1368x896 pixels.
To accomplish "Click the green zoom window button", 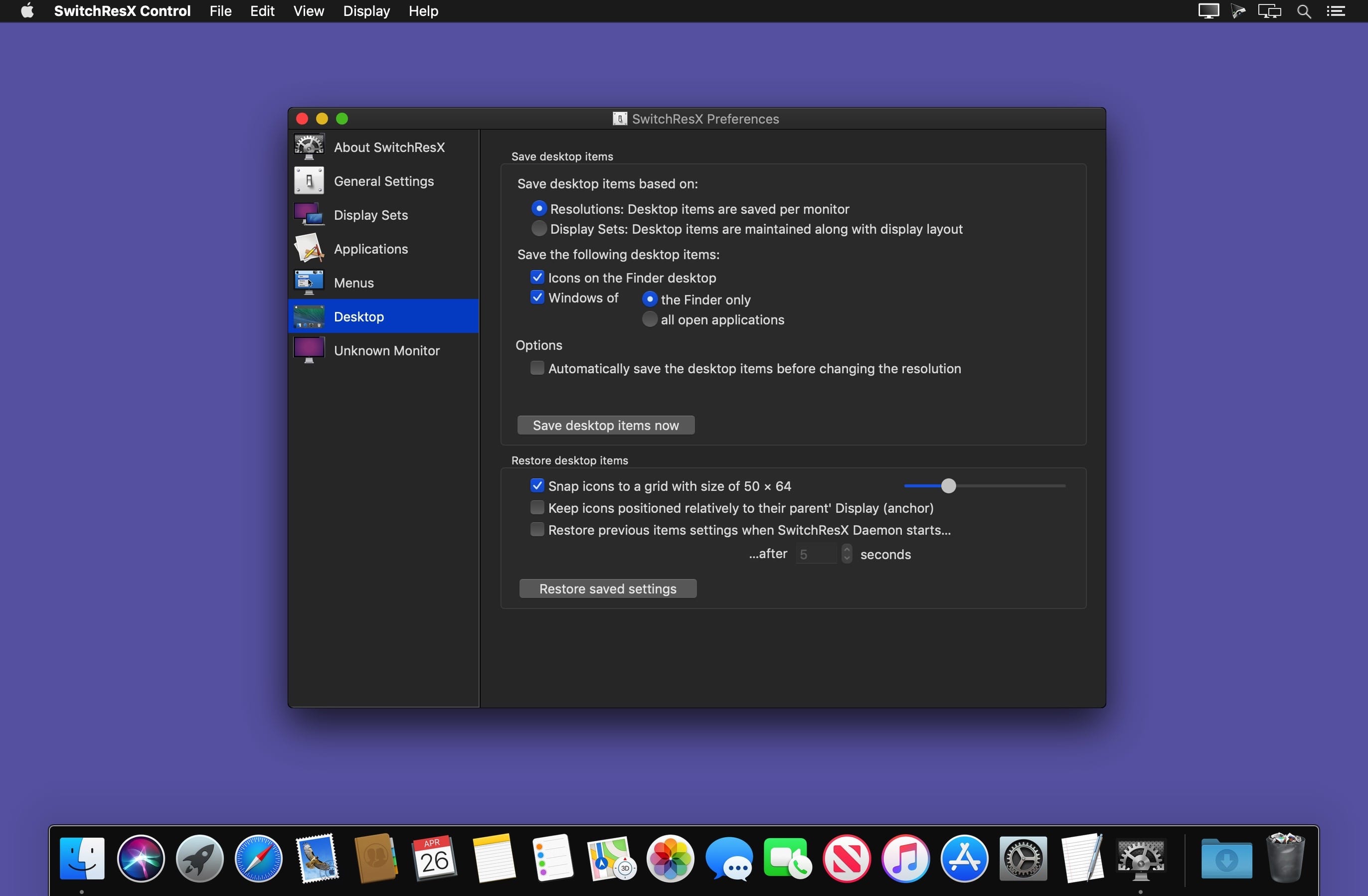I will 342,119.
